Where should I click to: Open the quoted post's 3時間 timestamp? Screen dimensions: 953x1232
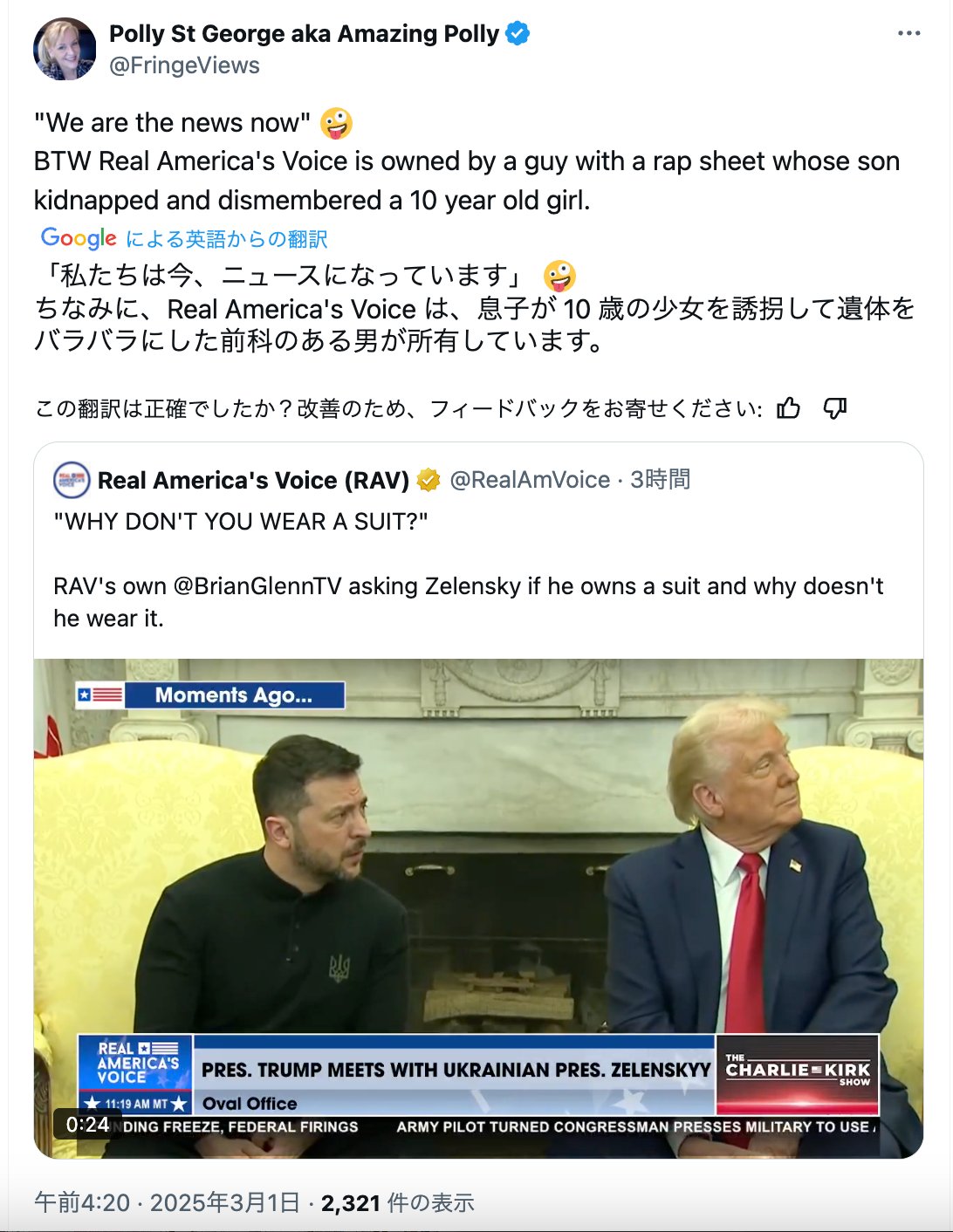point(661,480)
